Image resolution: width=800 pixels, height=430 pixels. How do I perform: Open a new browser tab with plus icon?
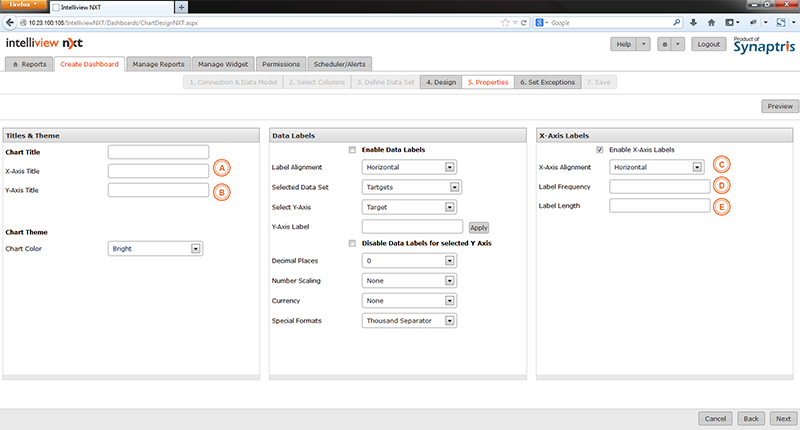click(x=181, y=7)
